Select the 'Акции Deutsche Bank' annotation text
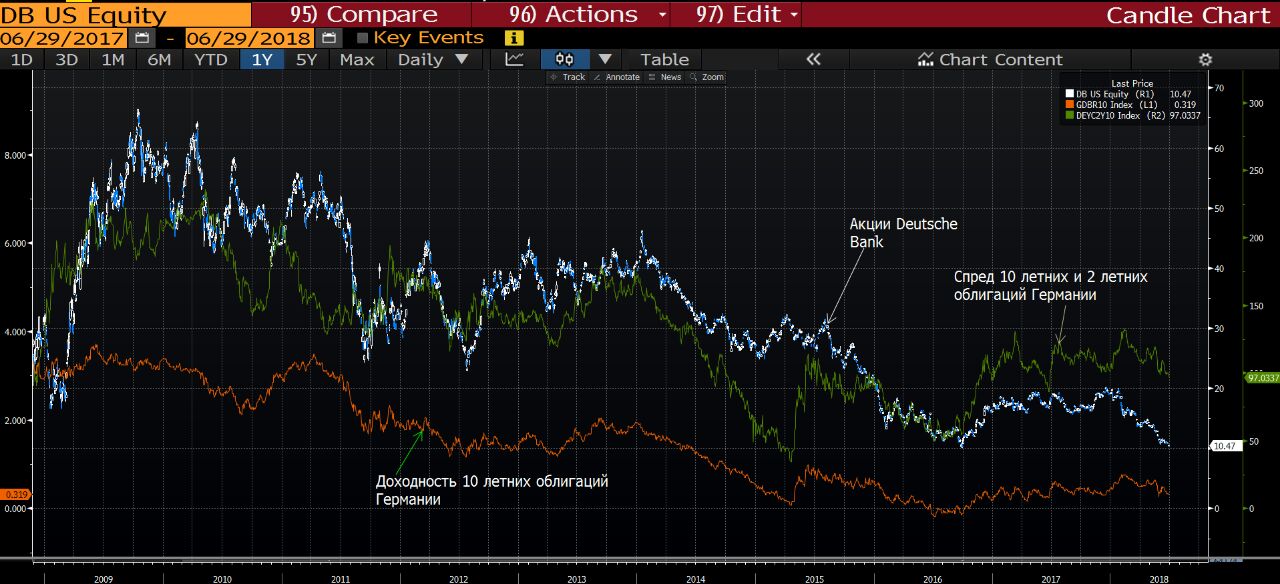The width and height of the screenshot is (1280, 584). (x=903, y=232)
